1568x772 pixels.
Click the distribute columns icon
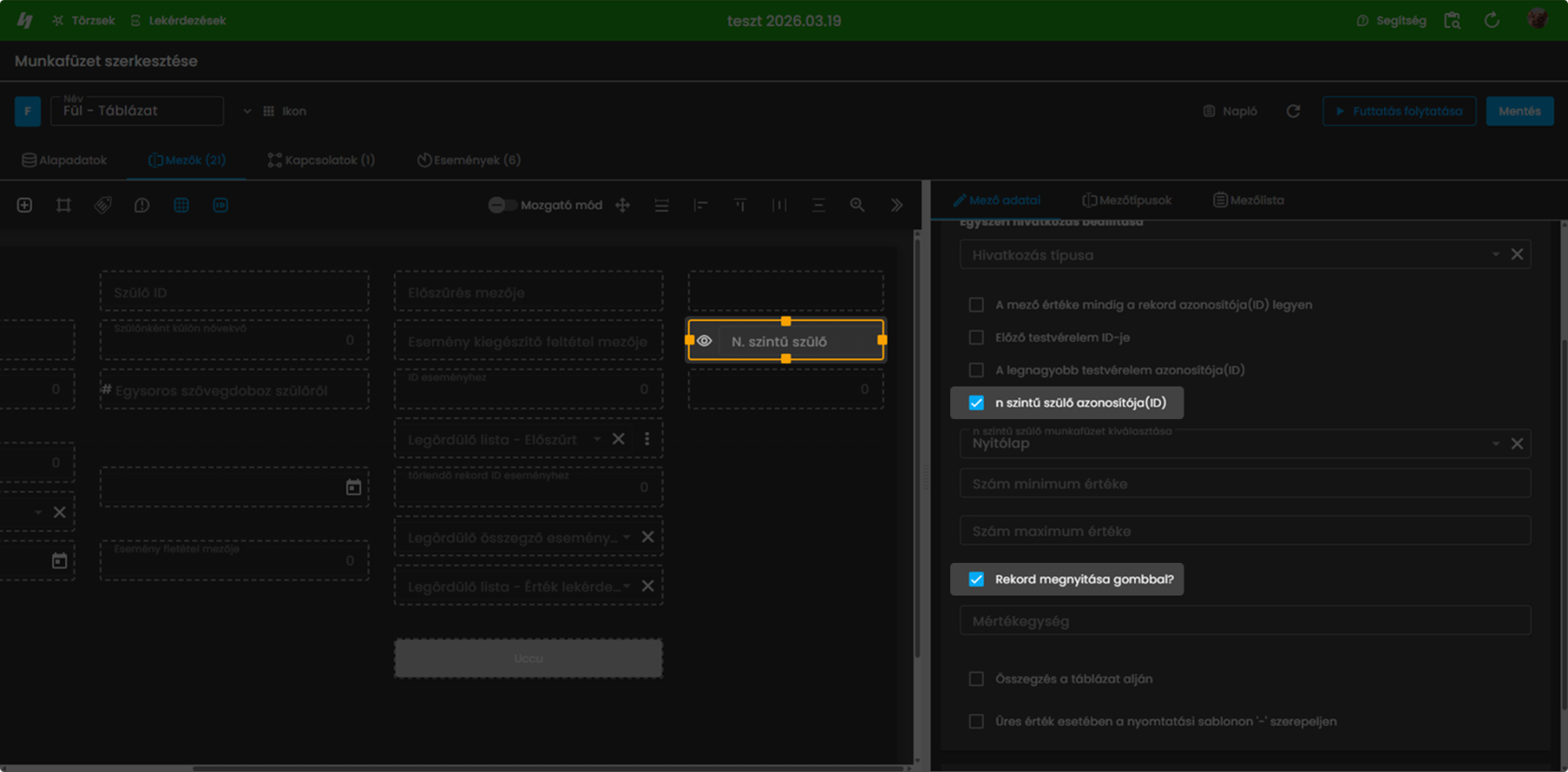click(779, 205)
